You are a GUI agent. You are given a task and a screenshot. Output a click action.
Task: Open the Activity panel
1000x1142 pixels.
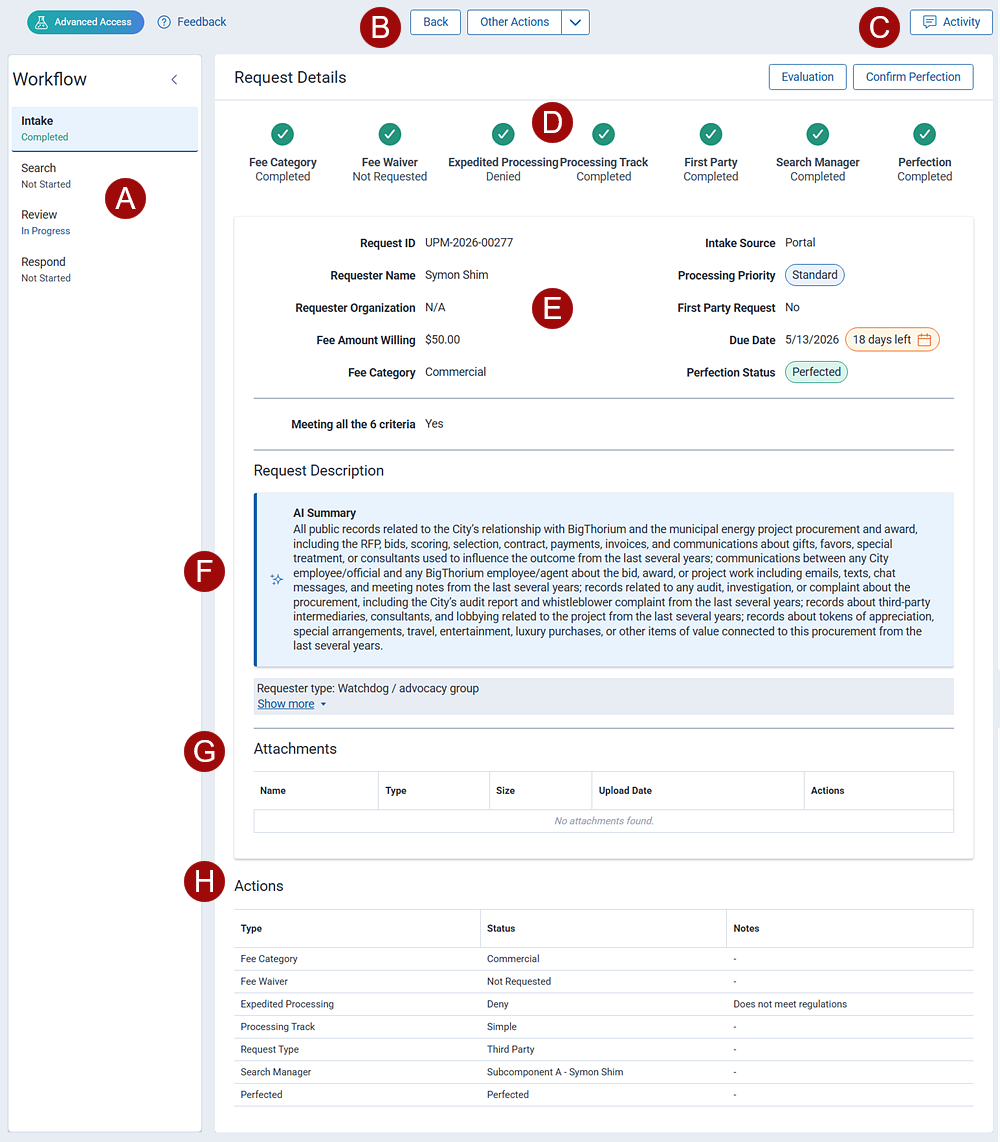(951, 22)
